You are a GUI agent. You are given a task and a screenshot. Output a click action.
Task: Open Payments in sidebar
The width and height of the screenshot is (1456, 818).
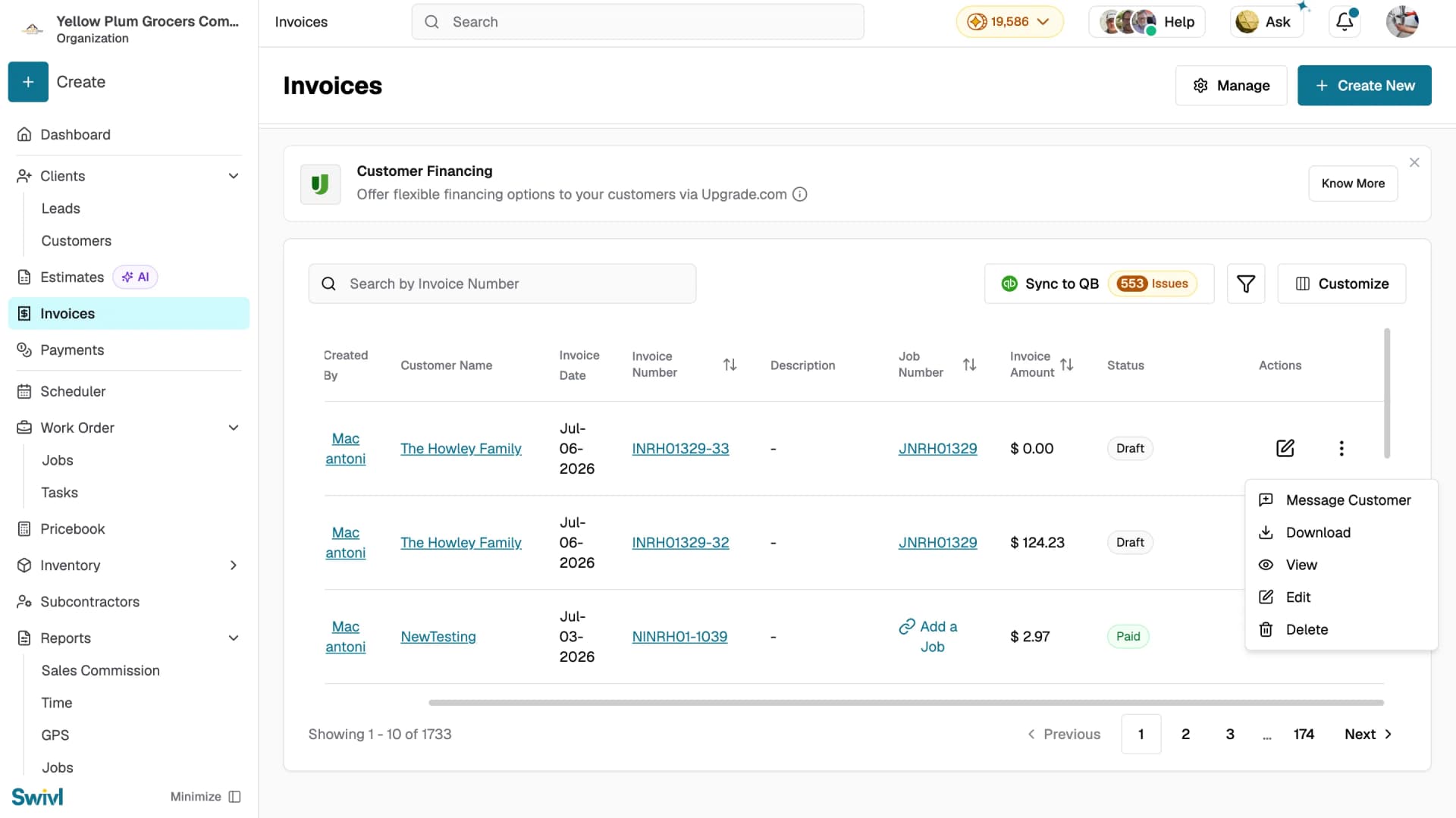click(x=72, y=350)
